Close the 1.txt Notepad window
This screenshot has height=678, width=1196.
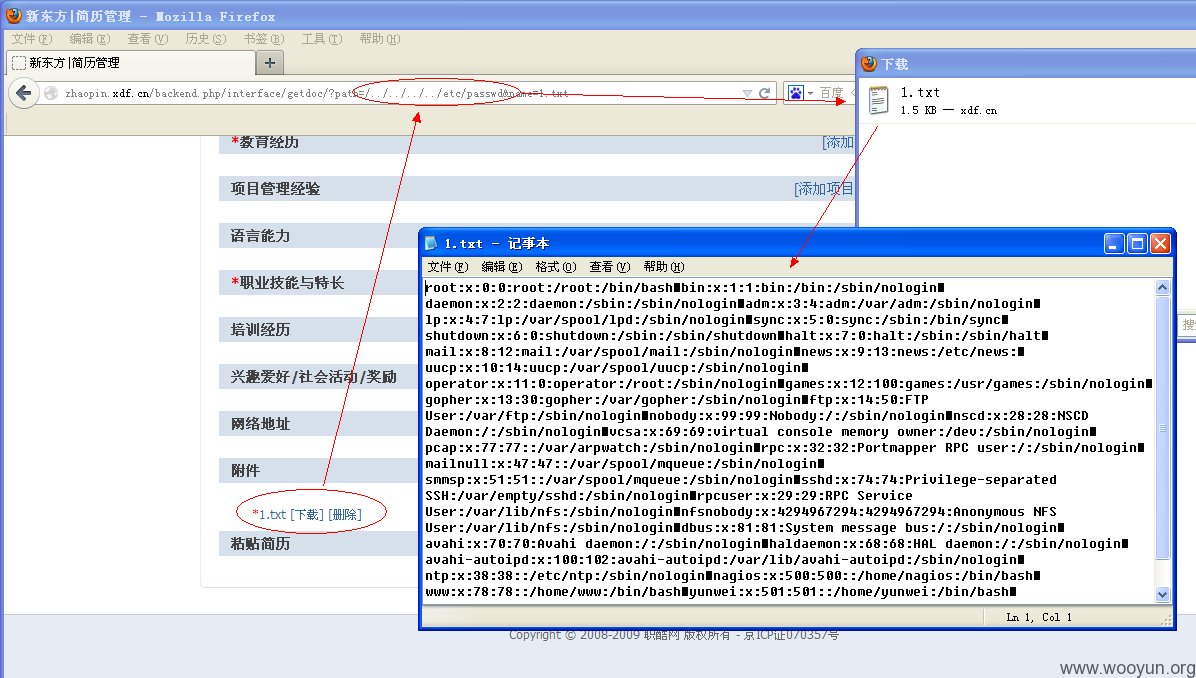pos(1160,243)
